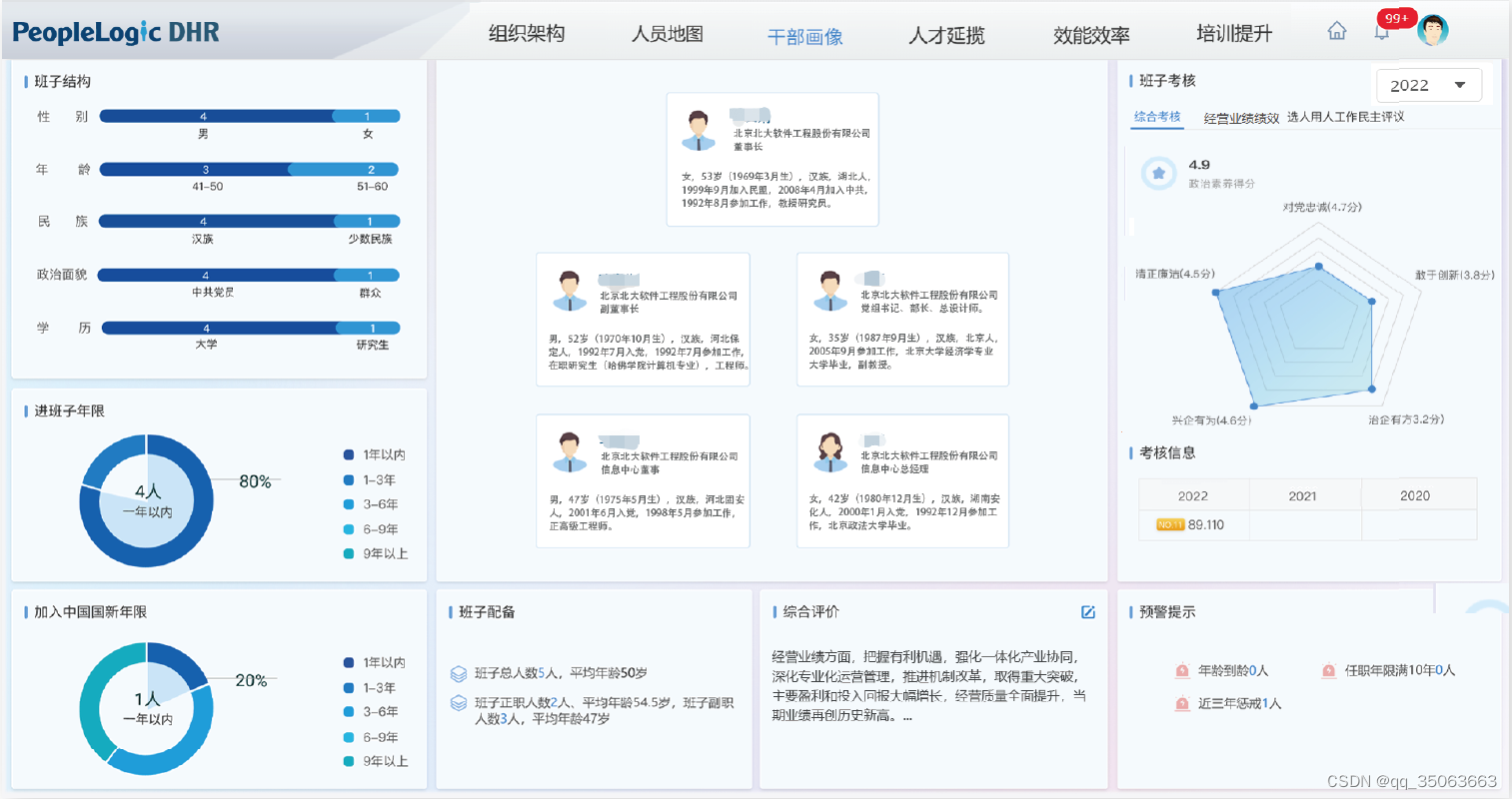
Task: Click the chairman profile card at top center
Action: pyautogui.click(x=771, y=160)
